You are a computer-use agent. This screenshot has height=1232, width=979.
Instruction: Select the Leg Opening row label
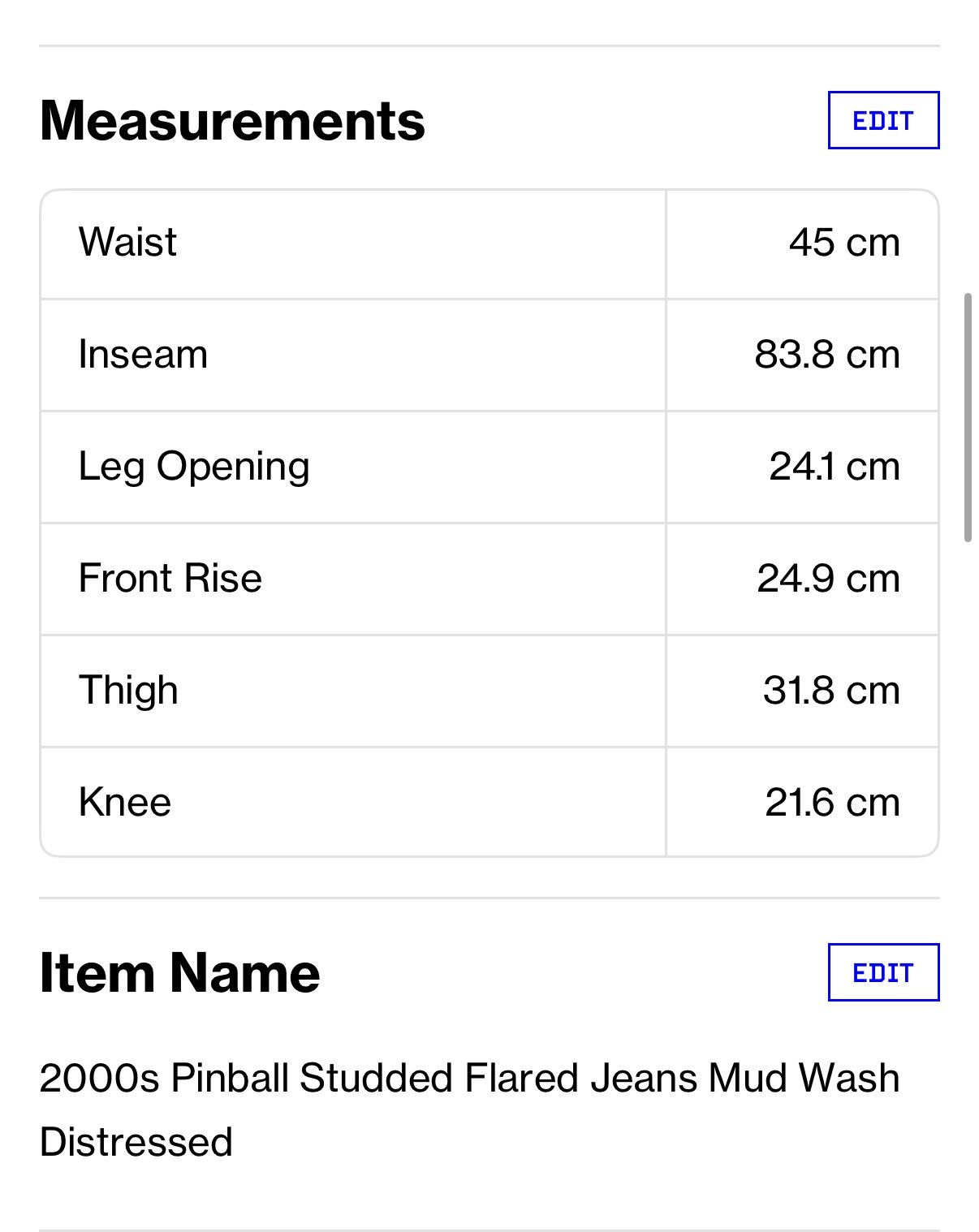tap(194, 467)
